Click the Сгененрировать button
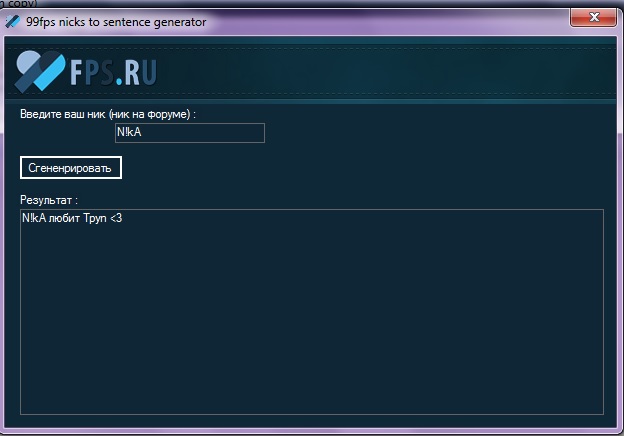Screen dimensions: 624x436 coord(71,168)
